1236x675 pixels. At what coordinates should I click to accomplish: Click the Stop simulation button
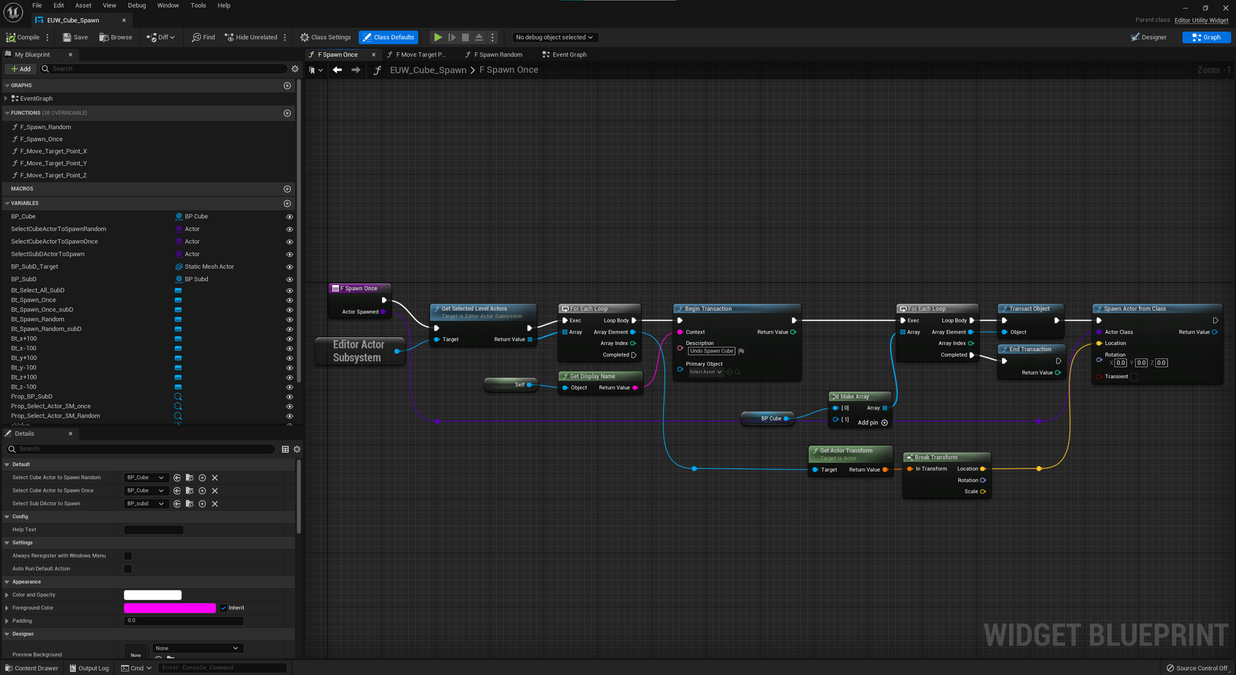coord(465,37)
